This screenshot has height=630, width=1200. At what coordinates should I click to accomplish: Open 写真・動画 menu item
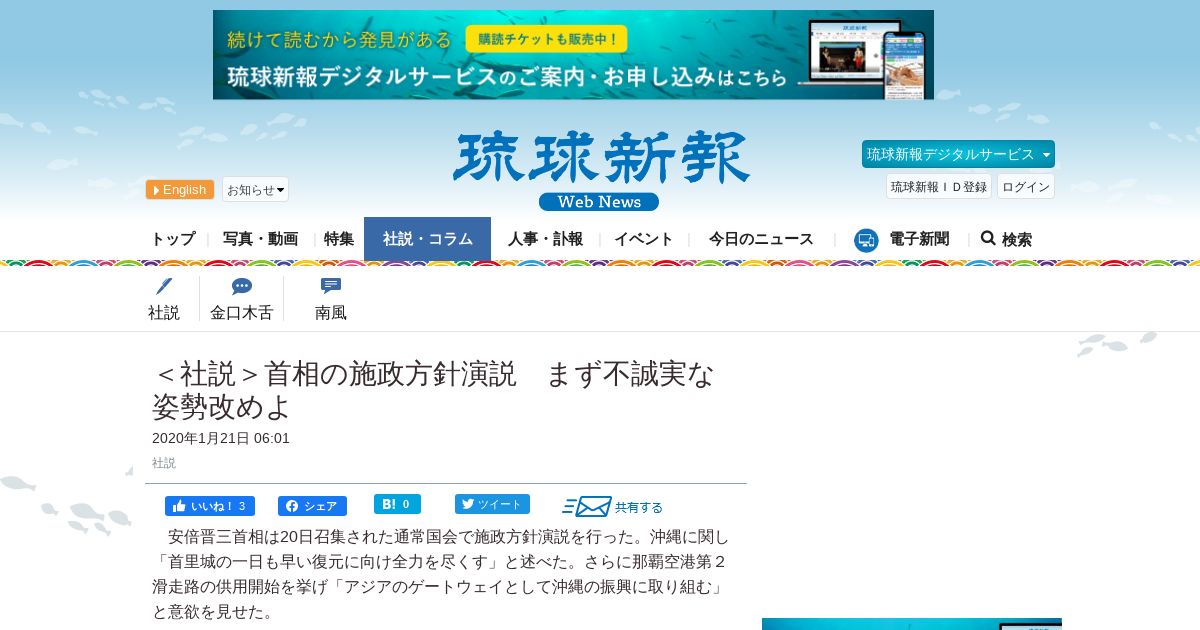point(260,239)
